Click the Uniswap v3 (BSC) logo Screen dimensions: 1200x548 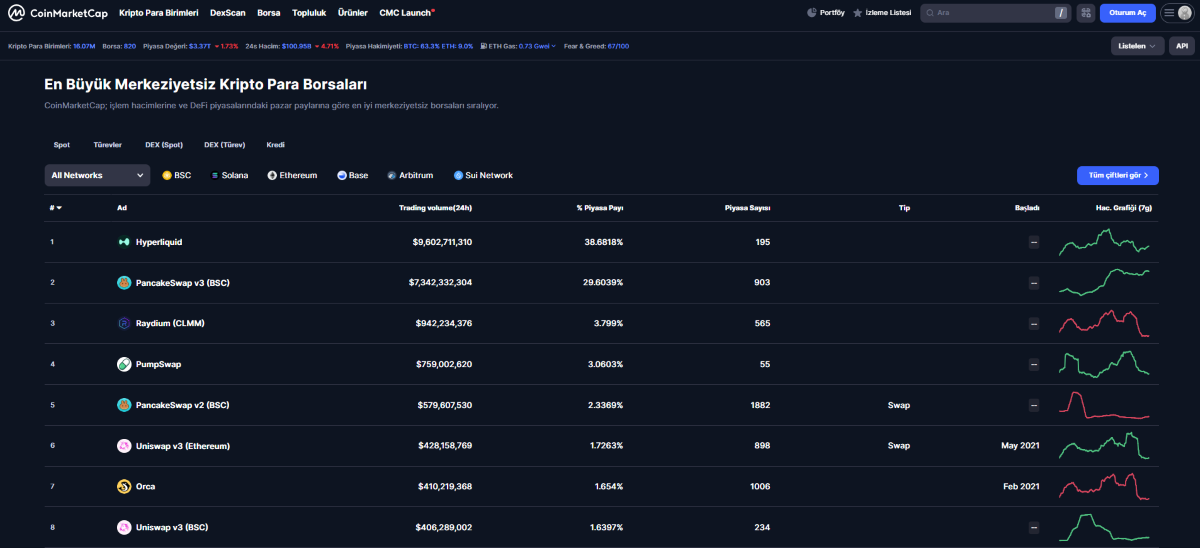[x=124, y=527]
